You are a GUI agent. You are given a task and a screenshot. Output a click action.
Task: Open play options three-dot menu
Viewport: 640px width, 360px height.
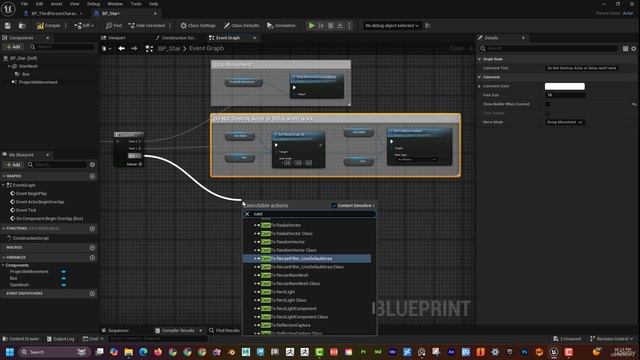pos(349,26)
